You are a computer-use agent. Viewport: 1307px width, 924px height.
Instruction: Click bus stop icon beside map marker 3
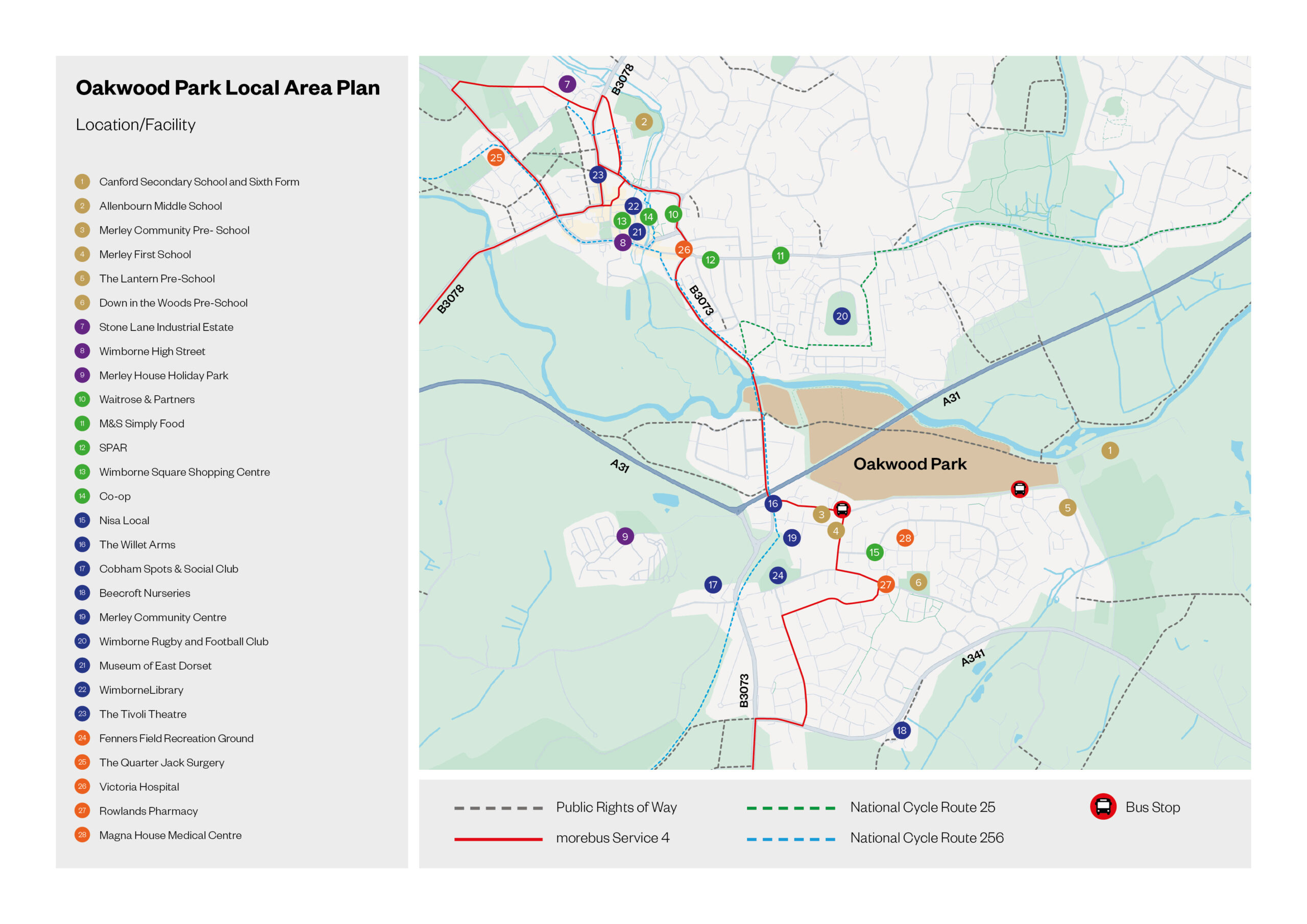tap(842, 509)
